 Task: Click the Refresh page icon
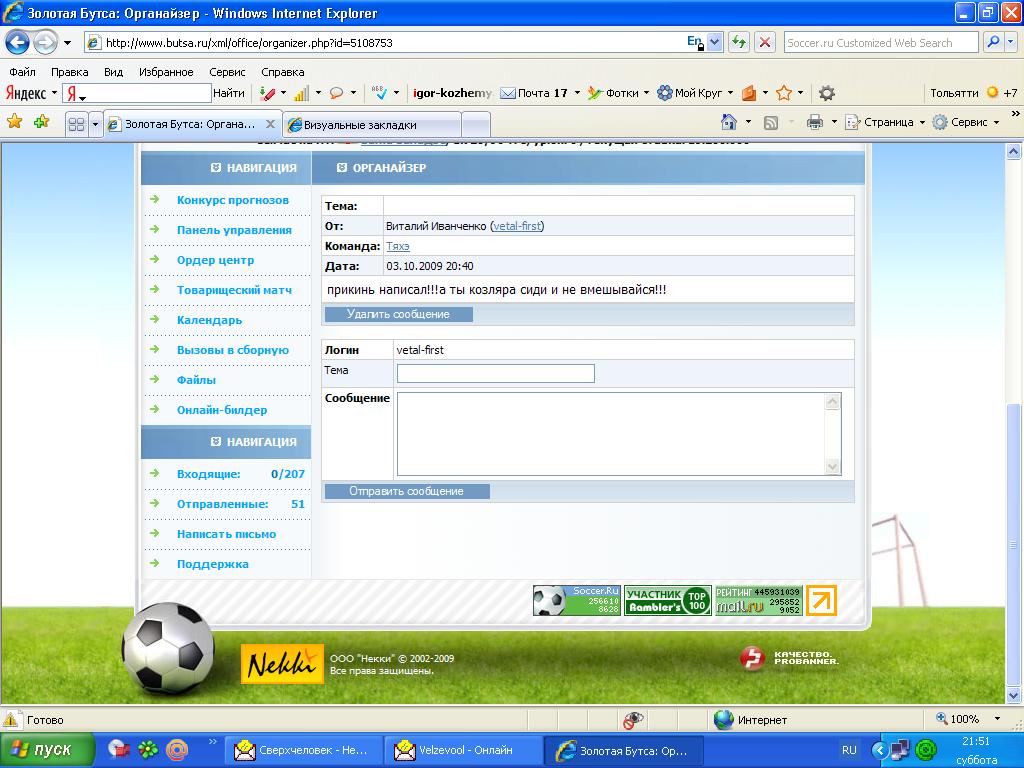tap(739, 43)
